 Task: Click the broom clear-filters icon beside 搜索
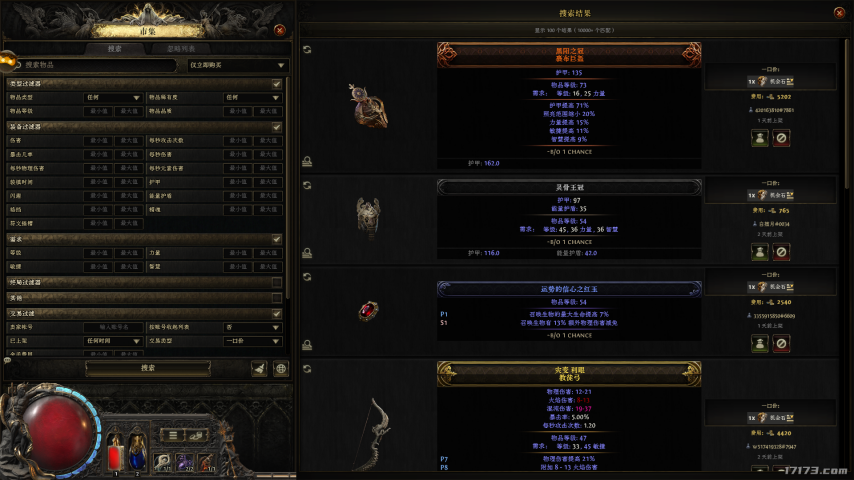point(259,368)
